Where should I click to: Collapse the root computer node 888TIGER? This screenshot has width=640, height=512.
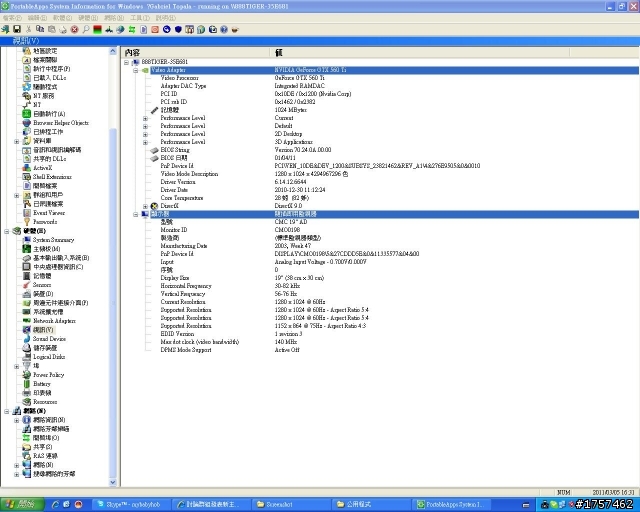click(x=127, y=62)
